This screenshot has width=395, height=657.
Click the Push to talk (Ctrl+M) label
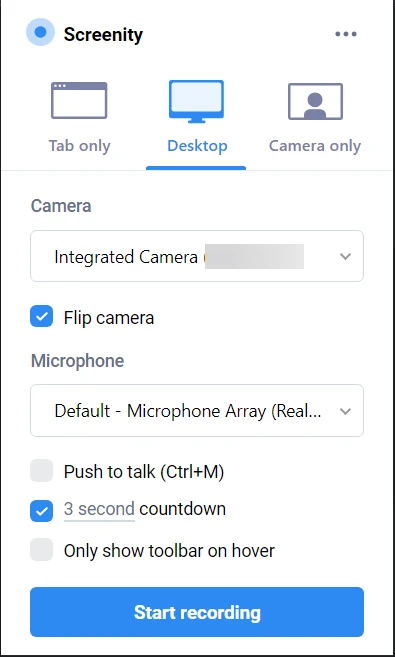coord(144,472)
